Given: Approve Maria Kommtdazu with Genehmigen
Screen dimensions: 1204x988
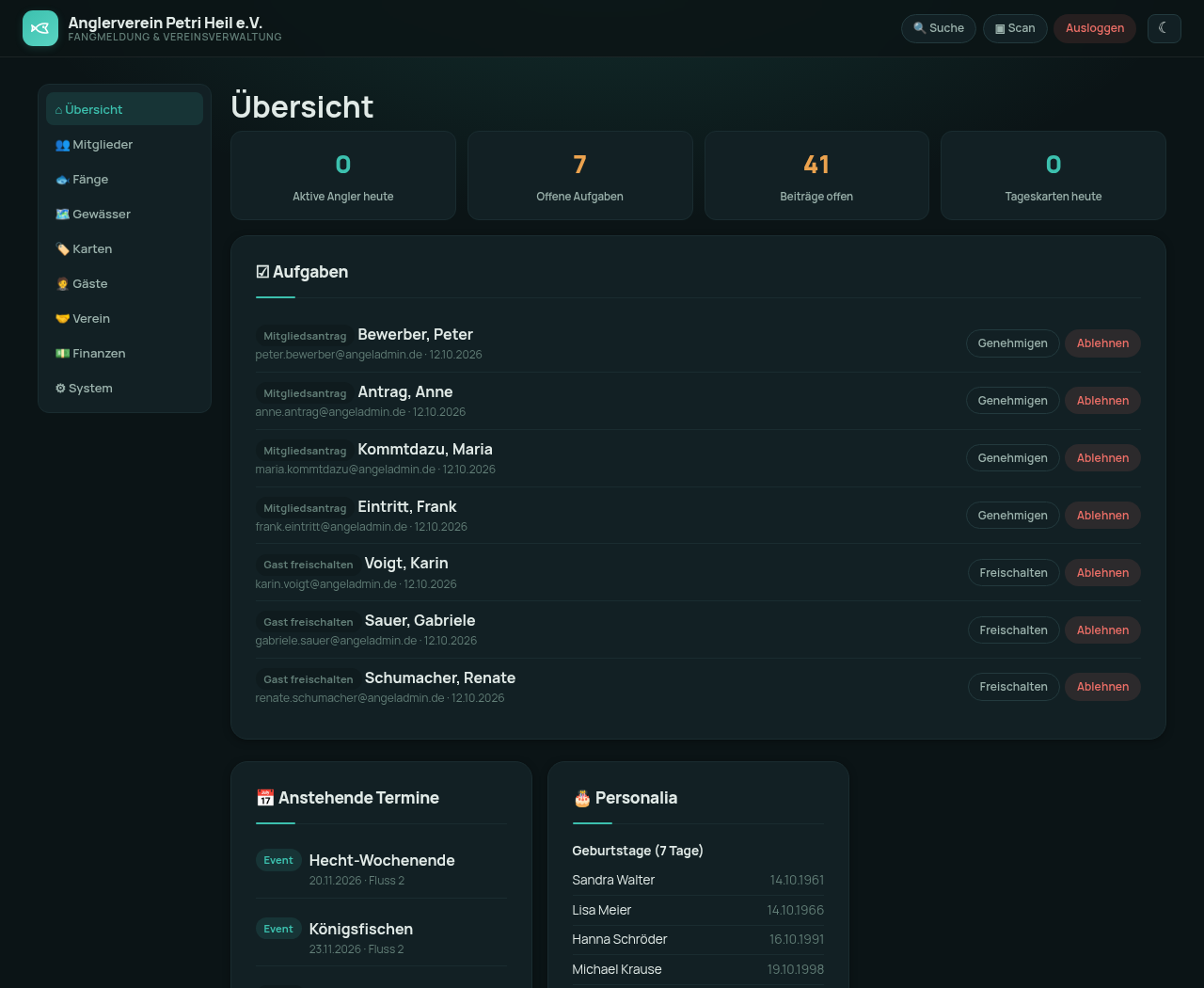Looking at the screenshot, I should tap(1013, 458).
